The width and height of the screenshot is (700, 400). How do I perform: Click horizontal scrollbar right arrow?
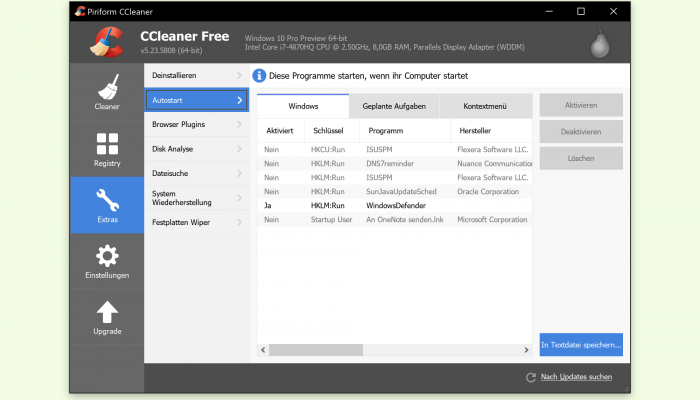526,350
